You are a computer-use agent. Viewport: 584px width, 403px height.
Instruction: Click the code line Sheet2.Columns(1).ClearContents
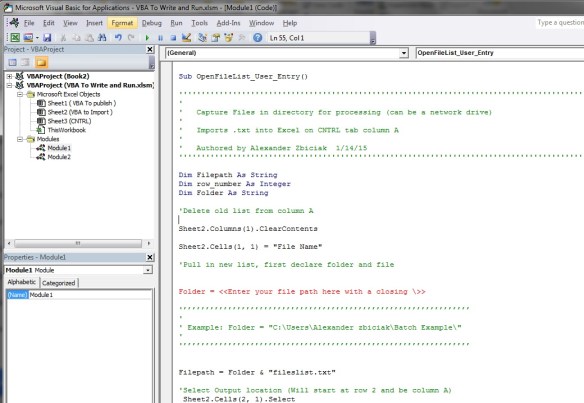(x=248, y=229)
